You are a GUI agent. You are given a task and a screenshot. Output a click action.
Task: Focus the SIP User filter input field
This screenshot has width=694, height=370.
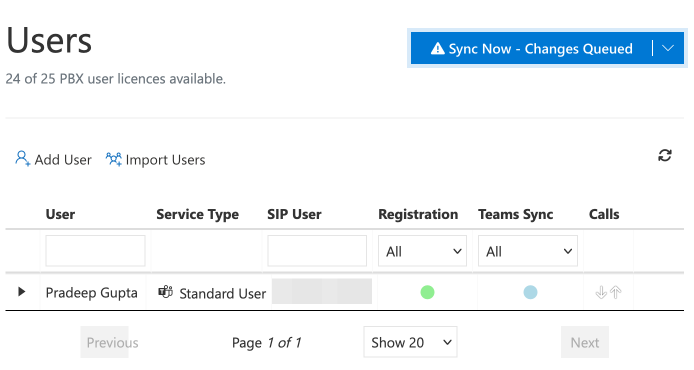pyautogui.click(x=317, y=251)
